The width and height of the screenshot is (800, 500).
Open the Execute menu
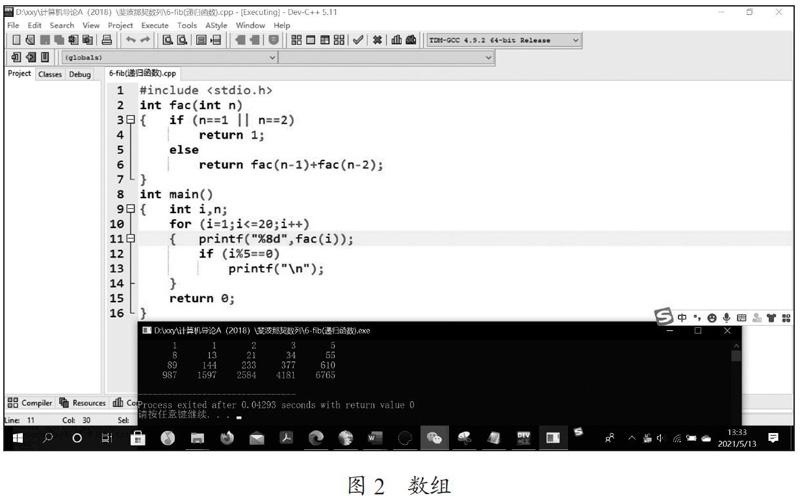coord(155,25)
